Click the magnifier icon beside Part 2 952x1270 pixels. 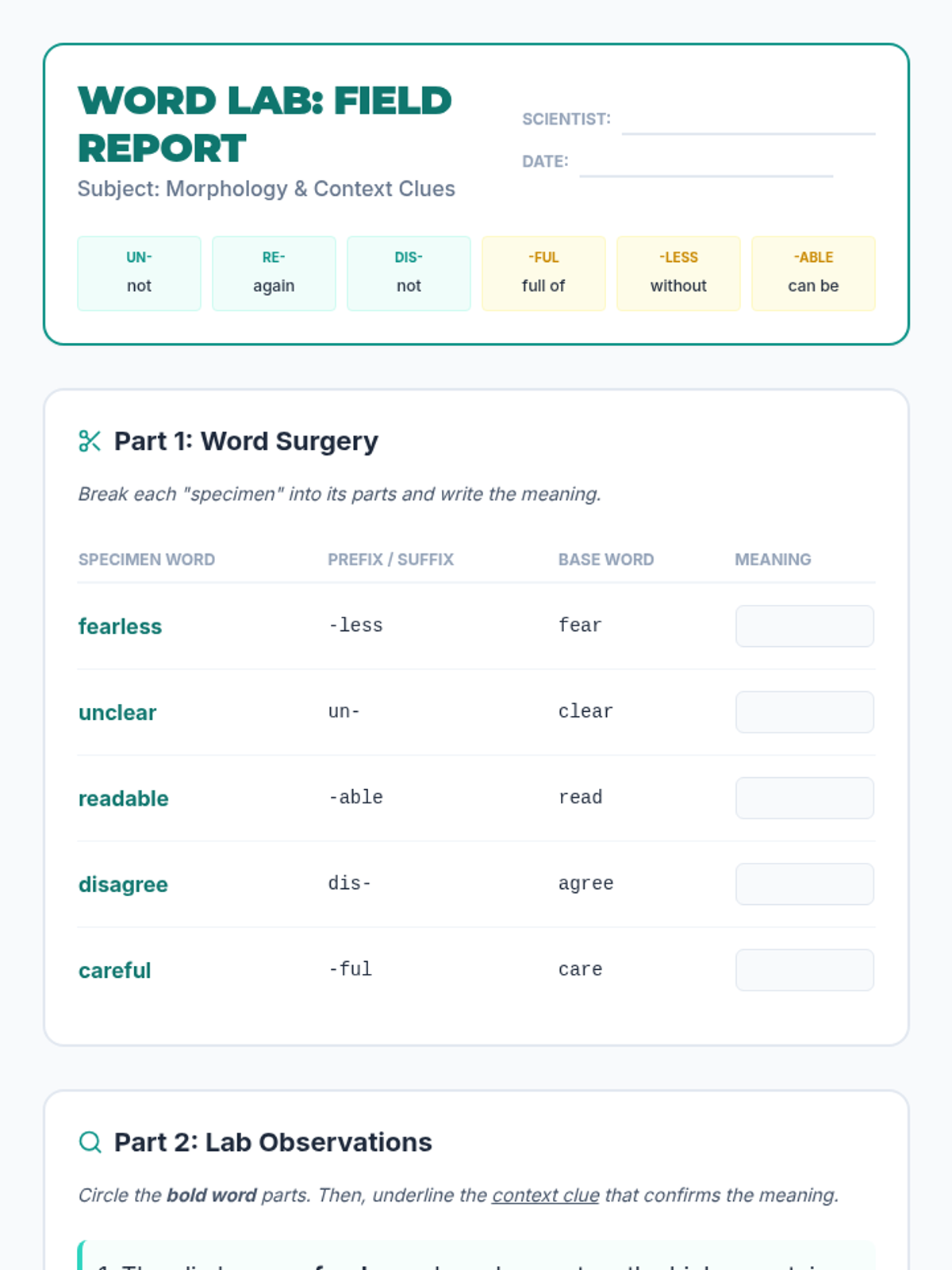click(90, 1142)
